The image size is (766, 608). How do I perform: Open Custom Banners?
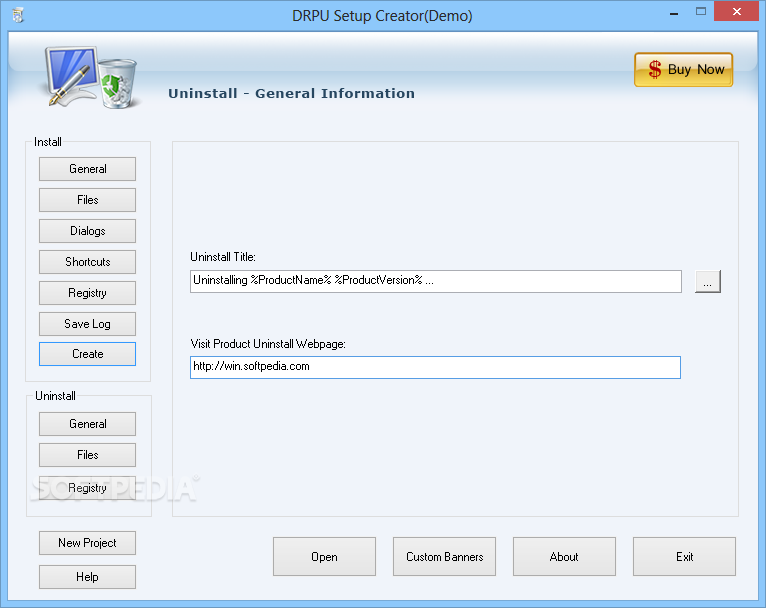[445, 557]
